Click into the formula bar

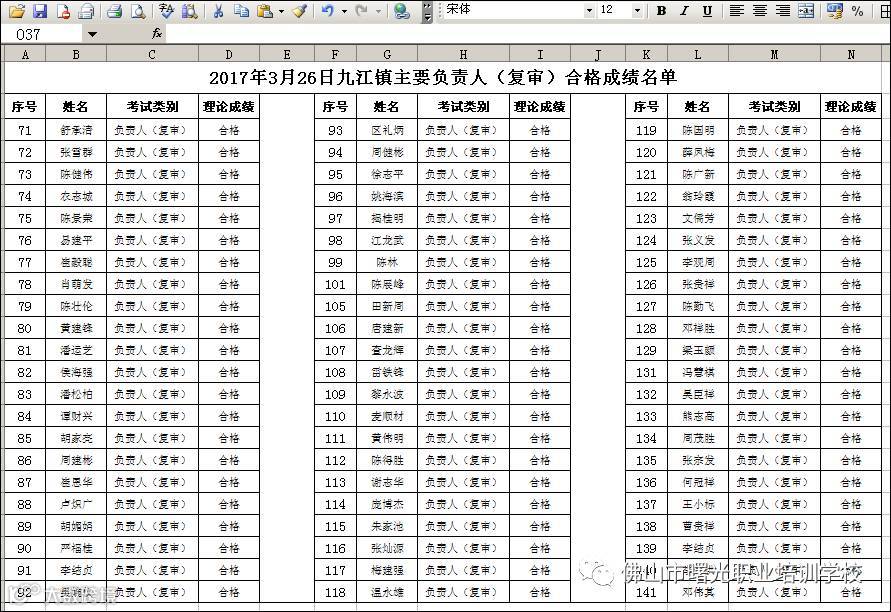click(528, 35)
